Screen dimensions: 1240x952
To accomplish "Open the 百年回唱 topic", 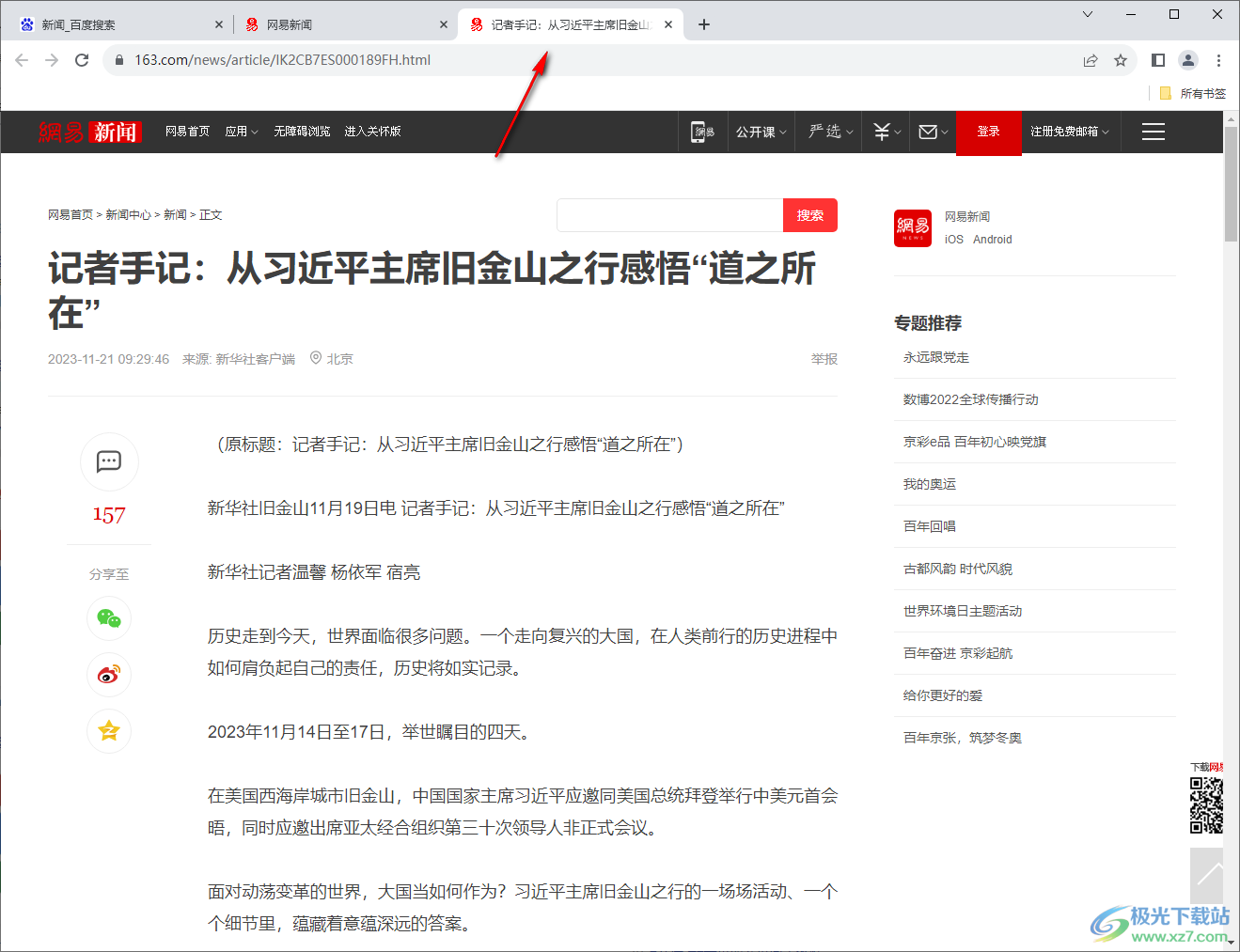I will coord(930,526).
